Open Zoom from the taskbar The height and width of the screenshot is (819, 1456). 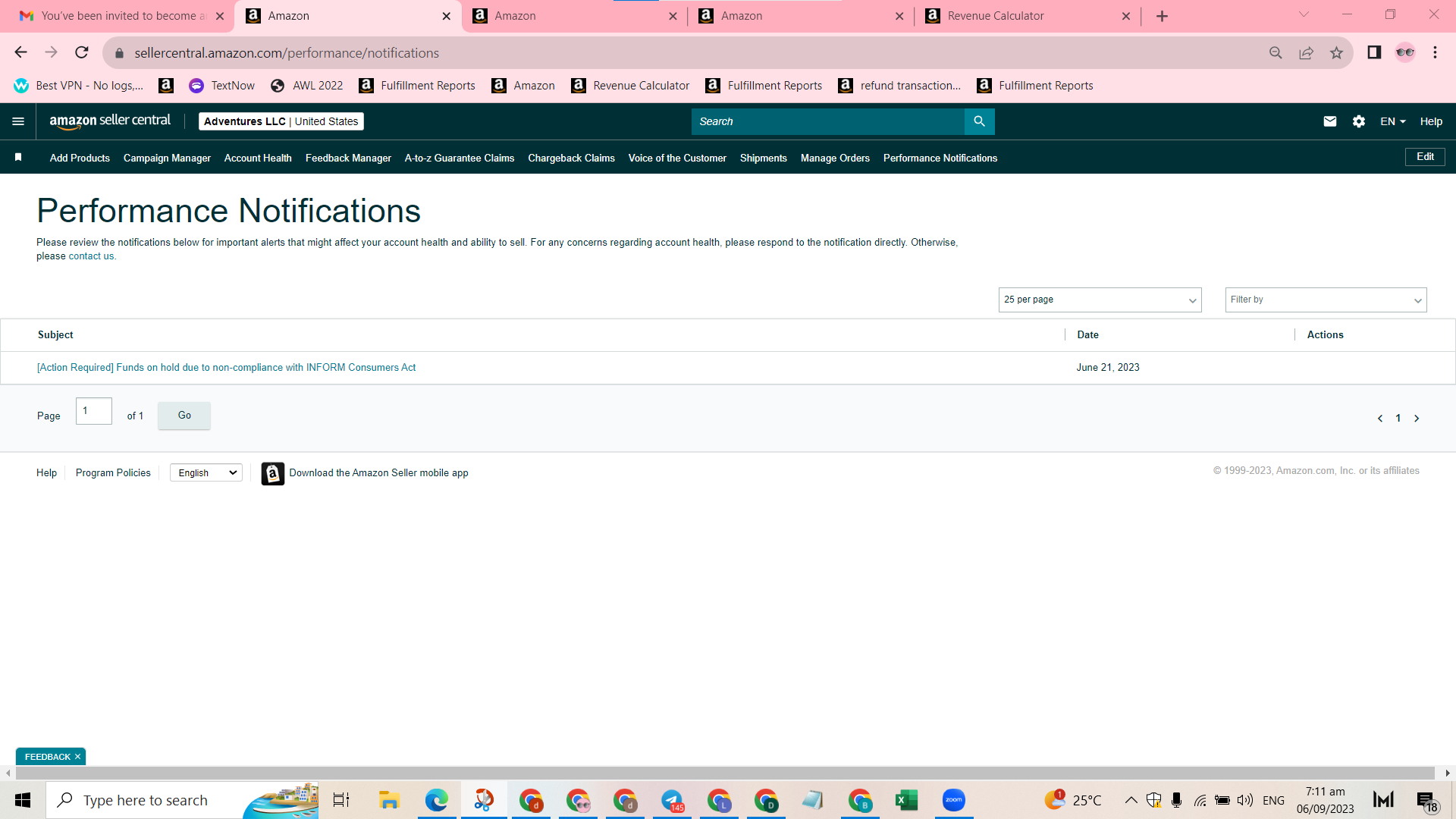[953, 800]
